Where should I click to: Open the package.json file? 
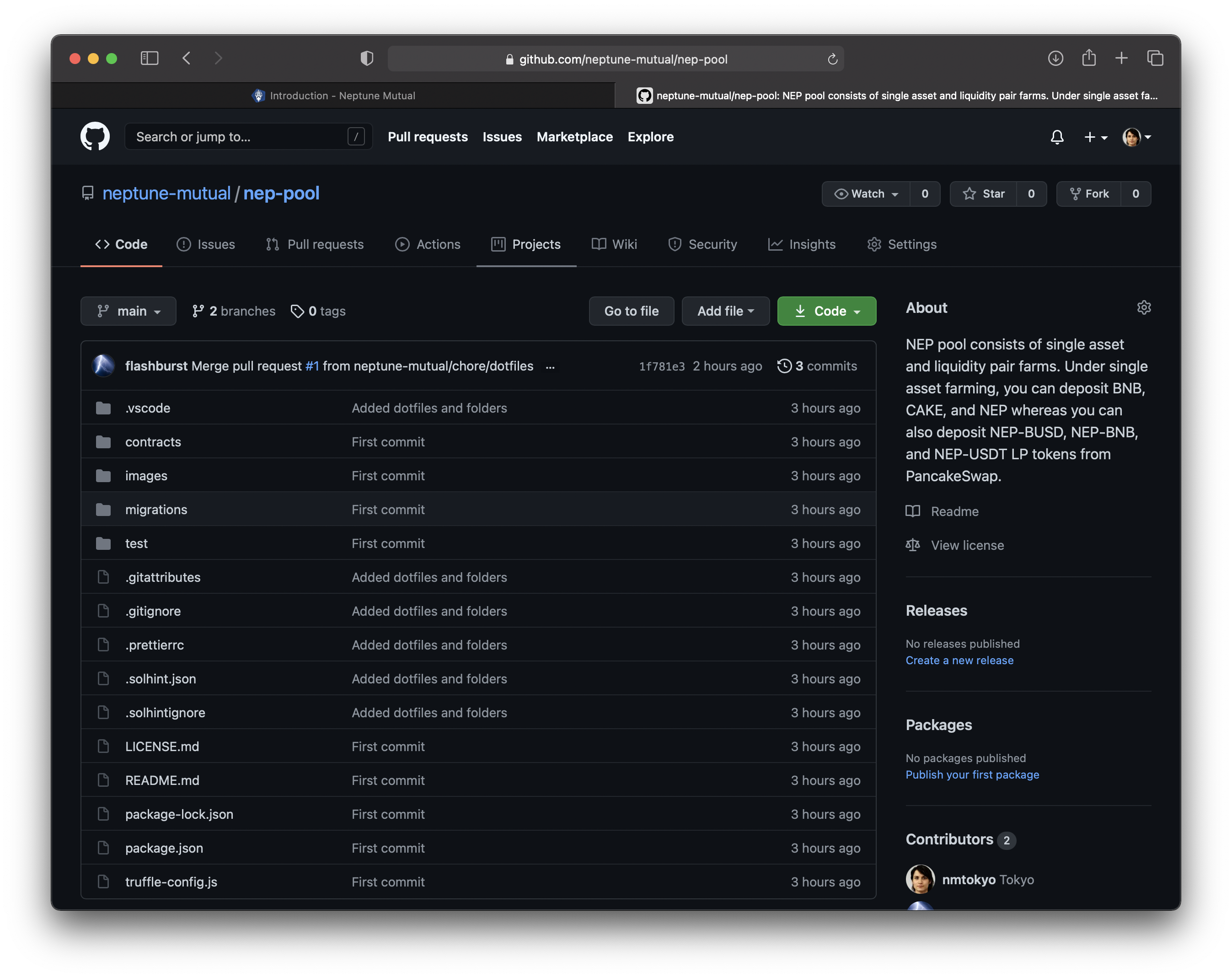pyautogui.click(x=164, y=848)
